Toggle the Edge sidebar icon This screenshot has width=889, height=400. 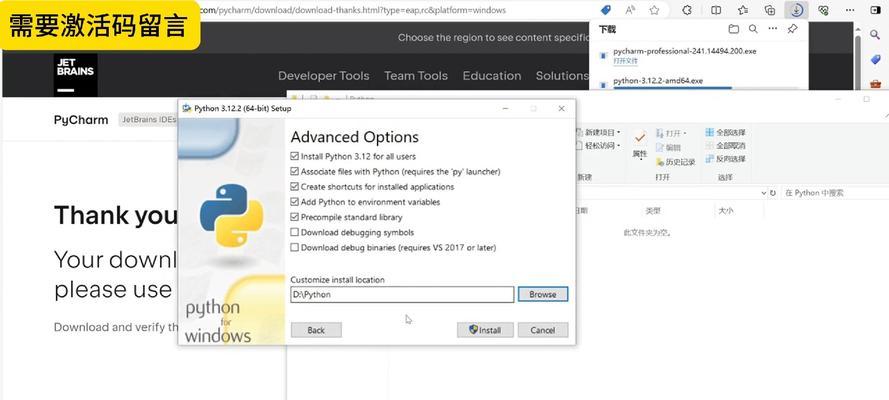876,10
